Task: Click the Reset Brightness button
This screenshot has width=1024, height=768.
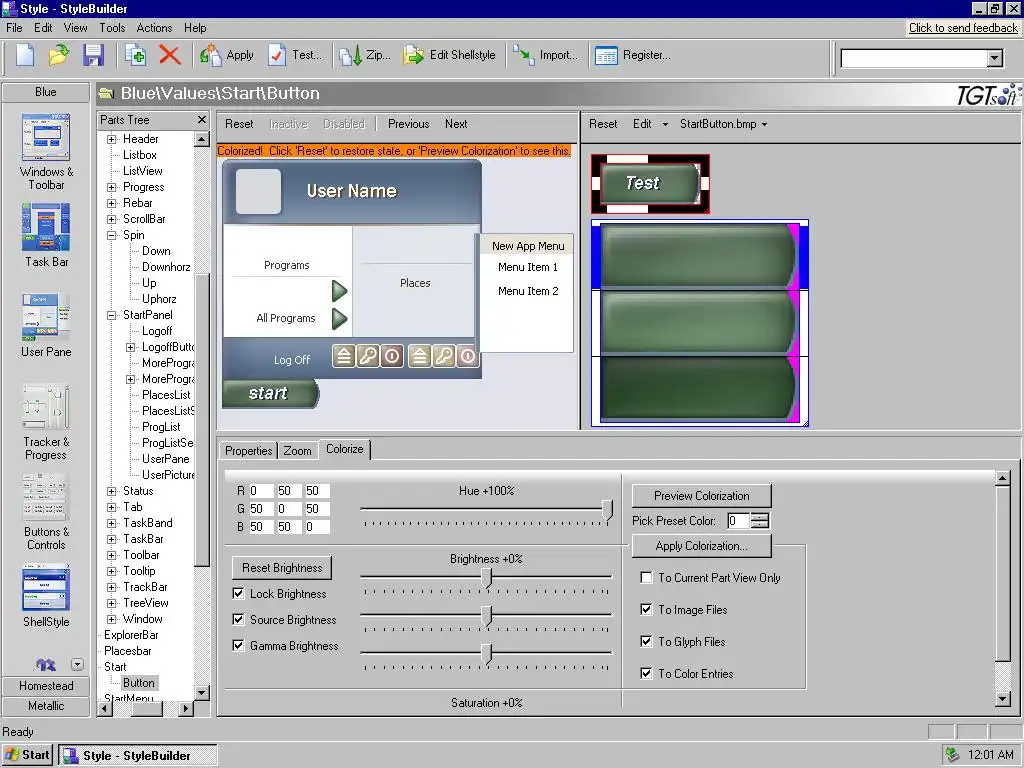Action: tap(282, 568)
